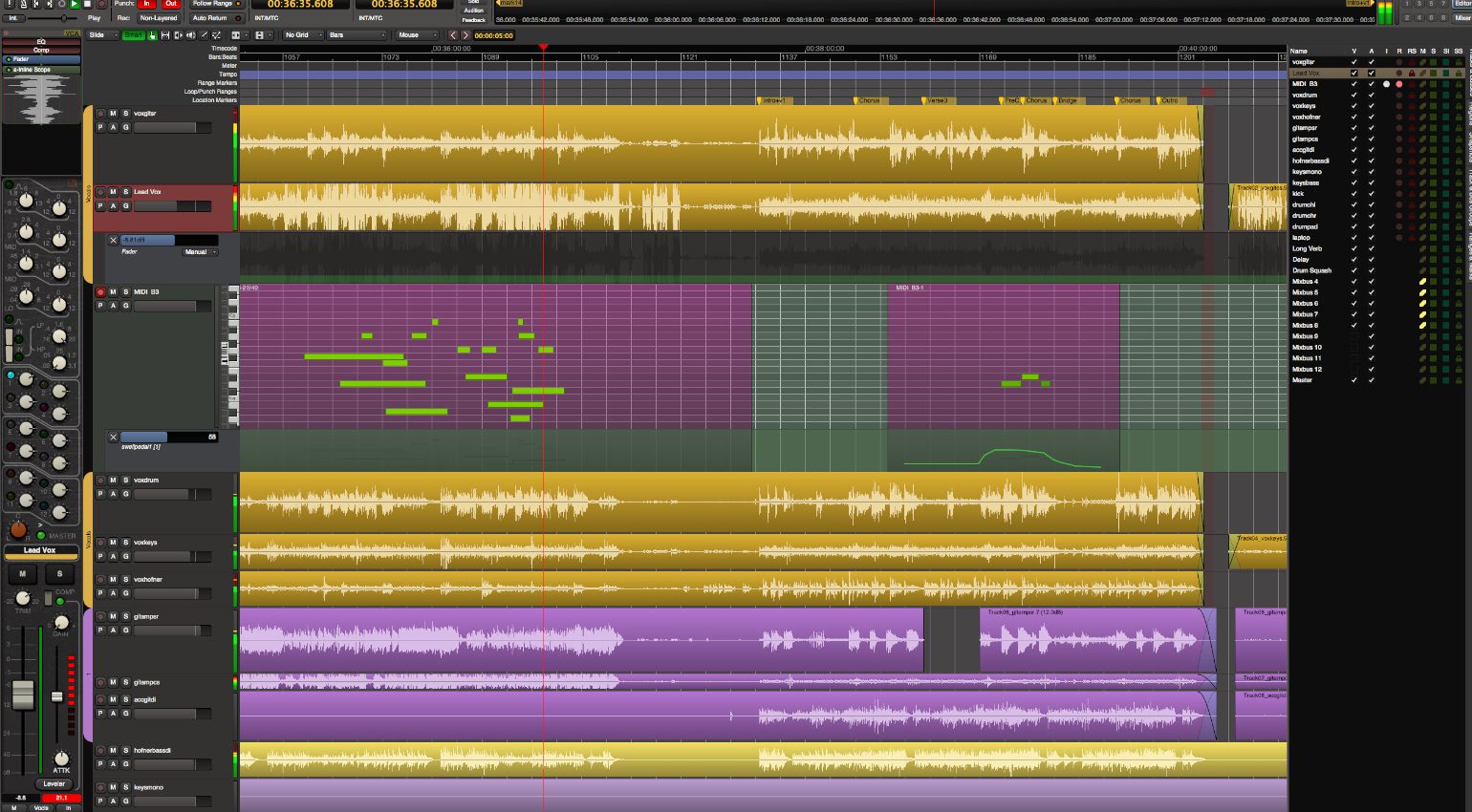Select the Audition speaker tool
The height and width of the screenshot is (812, 1472).
[x=191, y=35]
